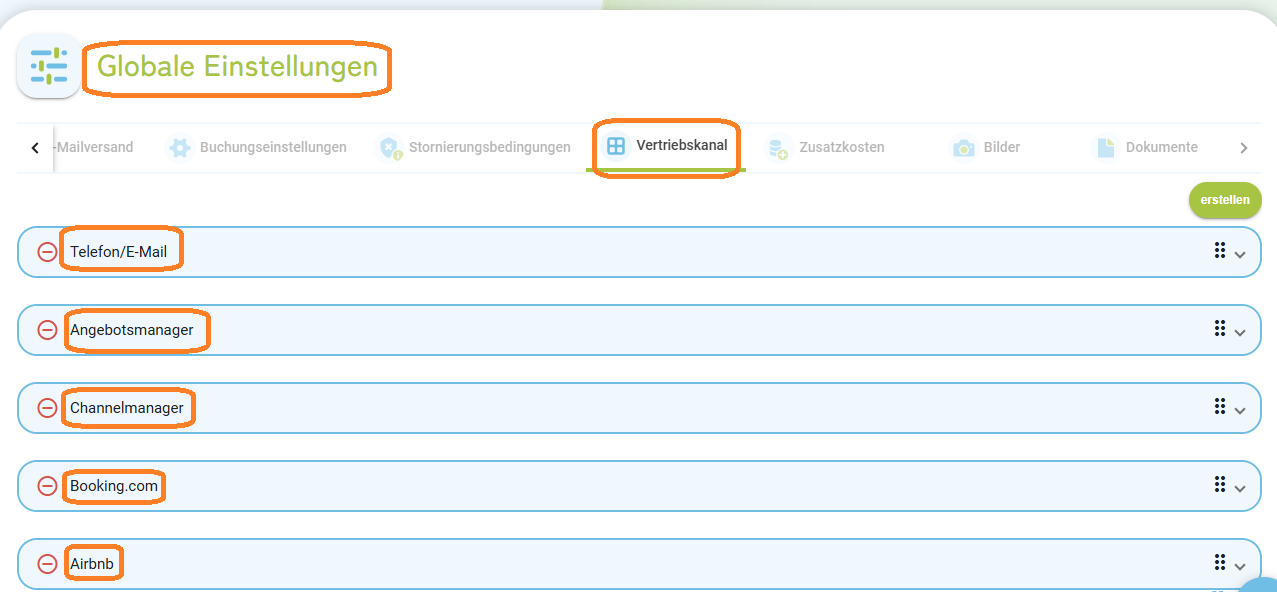Expand the Telefon/E-Mail row chevron
The height and width of the screenshot is (592, 1277).
click(1240, 254)
